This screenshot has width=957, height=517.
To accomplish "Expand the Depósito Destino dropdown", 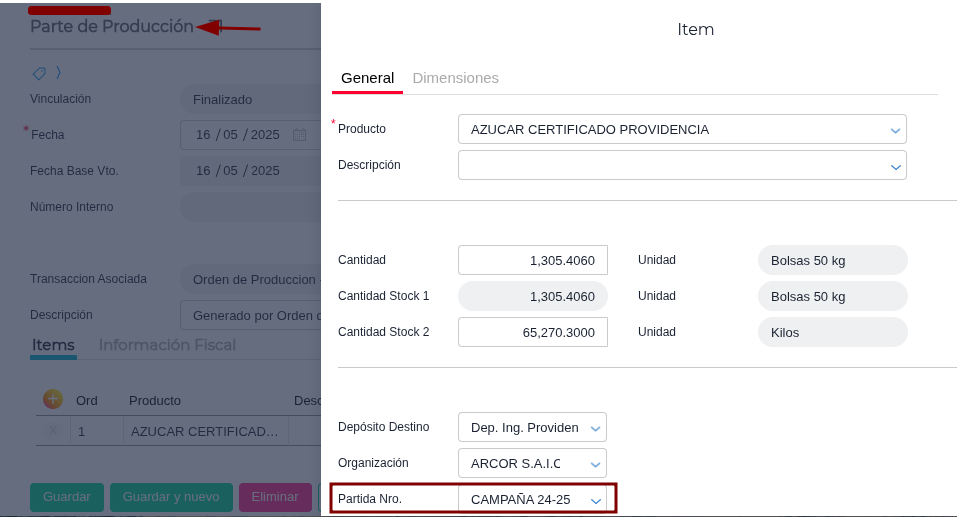I will [x=595, y=428].
